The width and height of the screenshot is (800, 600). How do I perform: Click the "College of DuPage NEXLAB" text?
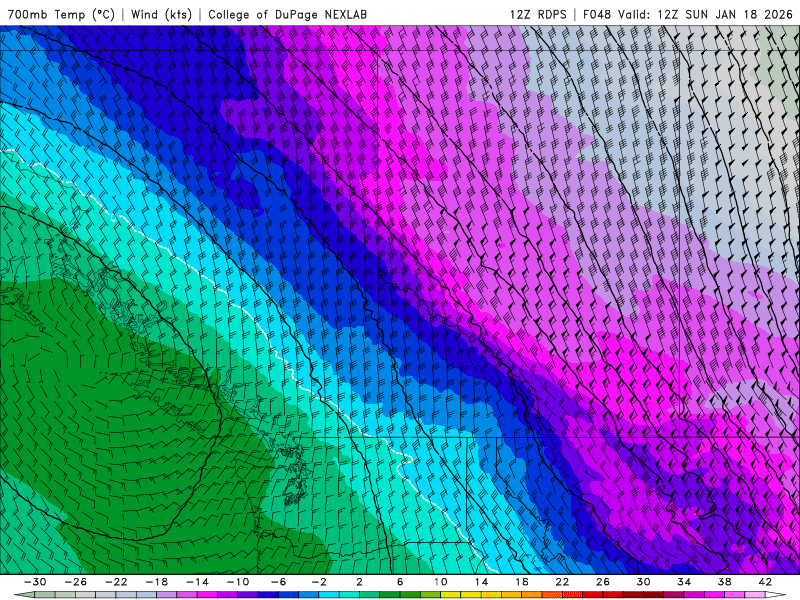[x=287, y=14]
